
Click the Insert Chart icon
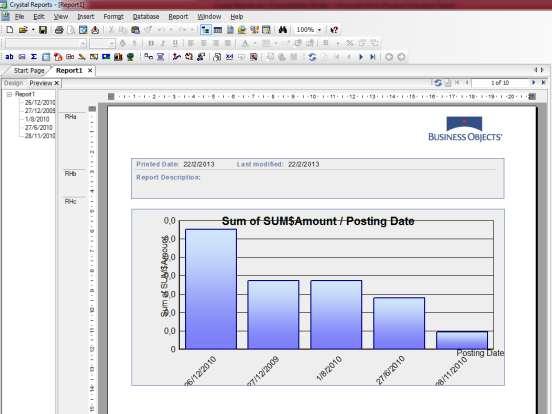[118, 57]
